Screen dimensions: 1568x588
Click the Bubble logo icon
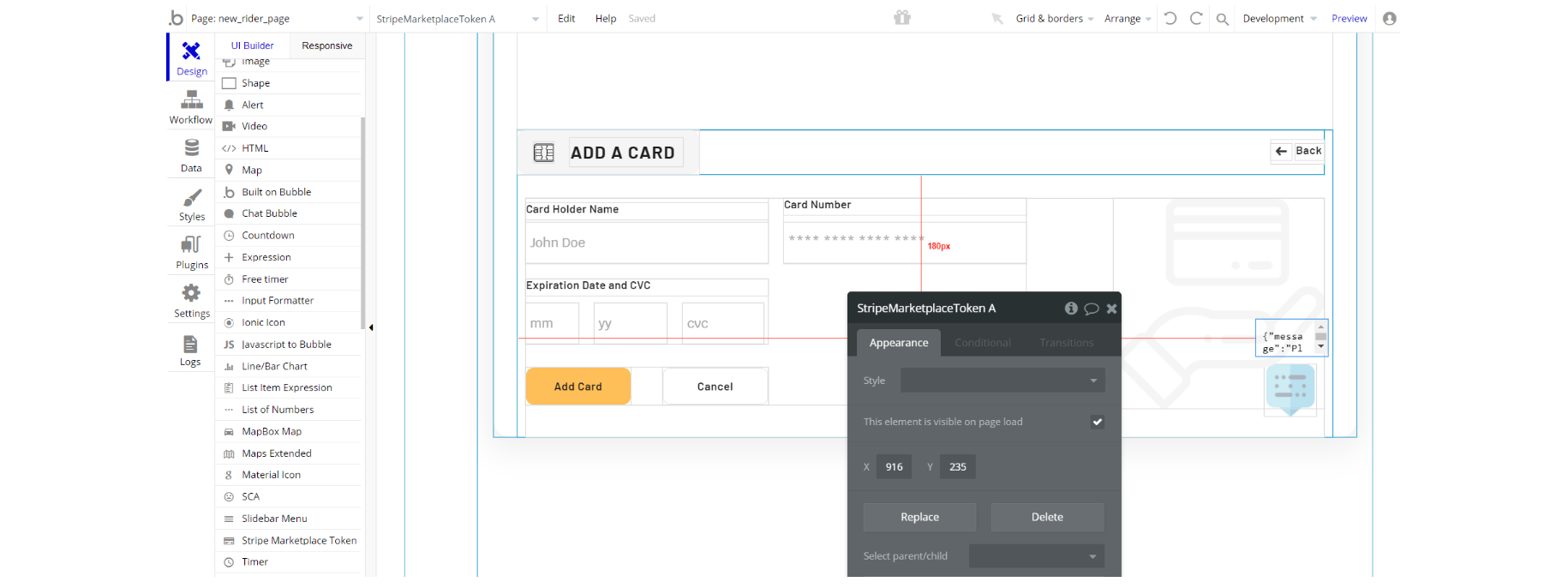(x=176, y=18)
